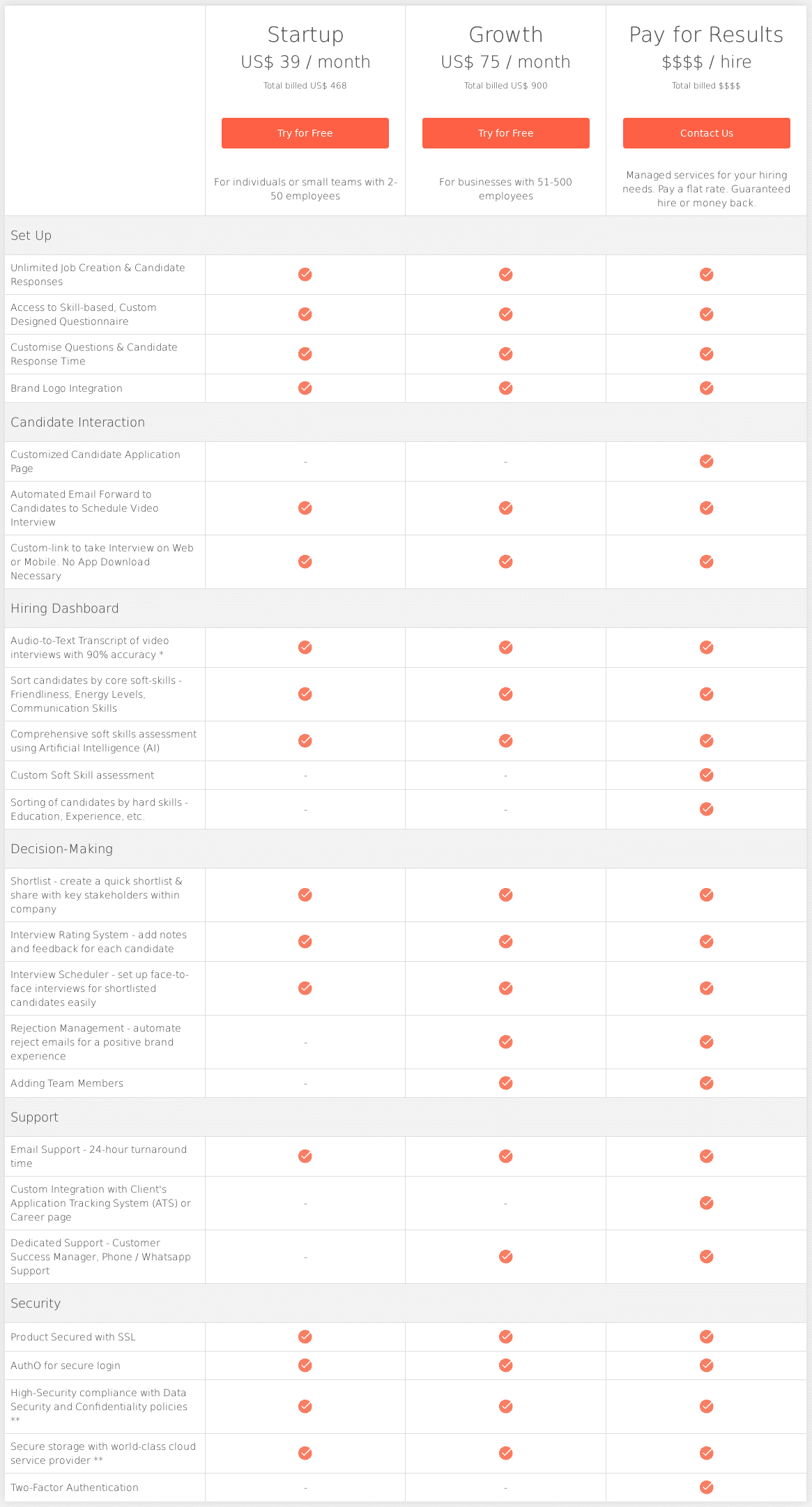
Task: Toggle the Startup checkmark for Interview Scheduler
Action: (x=305, y=988)
